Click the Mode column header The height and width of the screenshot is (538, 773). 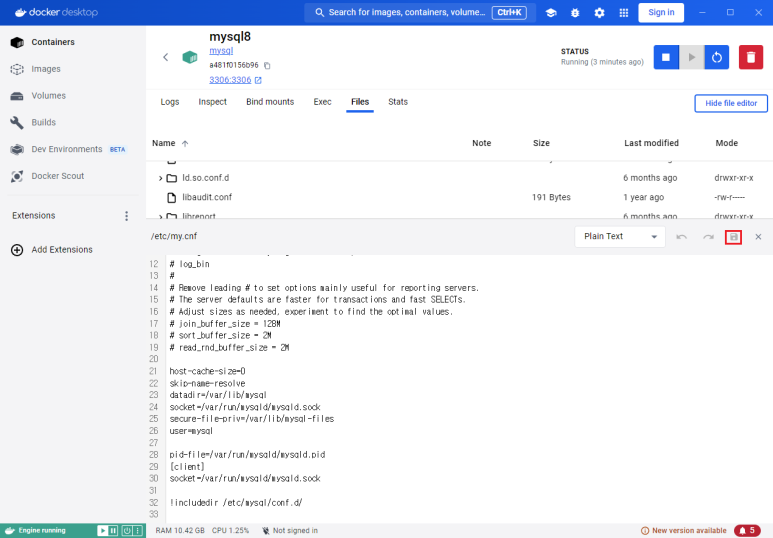click(726, 143)
